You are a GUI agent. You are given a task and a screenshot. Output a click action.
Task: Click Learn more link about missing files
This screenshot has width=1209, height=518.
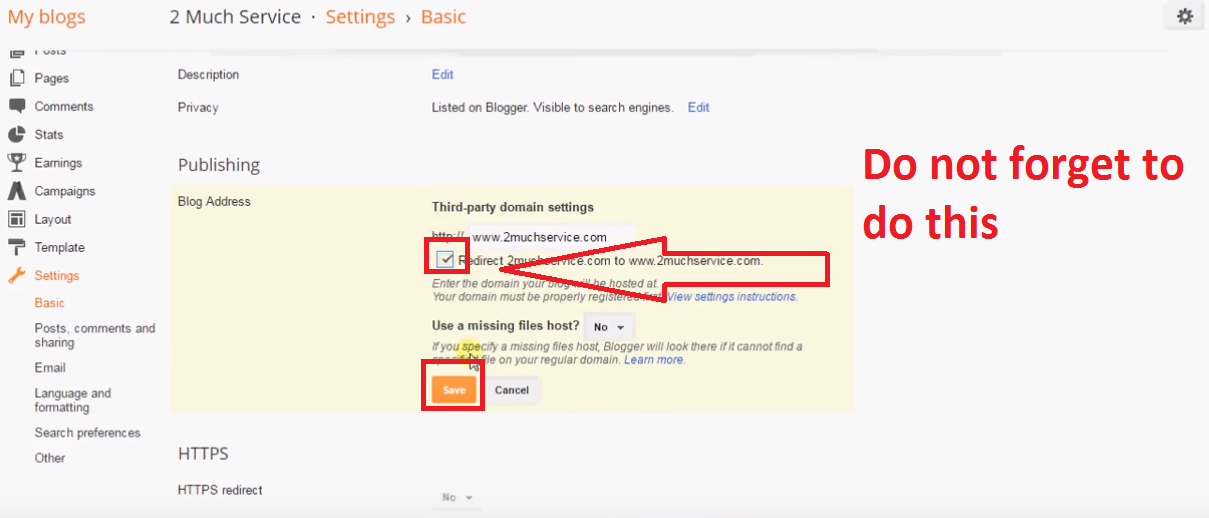tap(654, 360)
